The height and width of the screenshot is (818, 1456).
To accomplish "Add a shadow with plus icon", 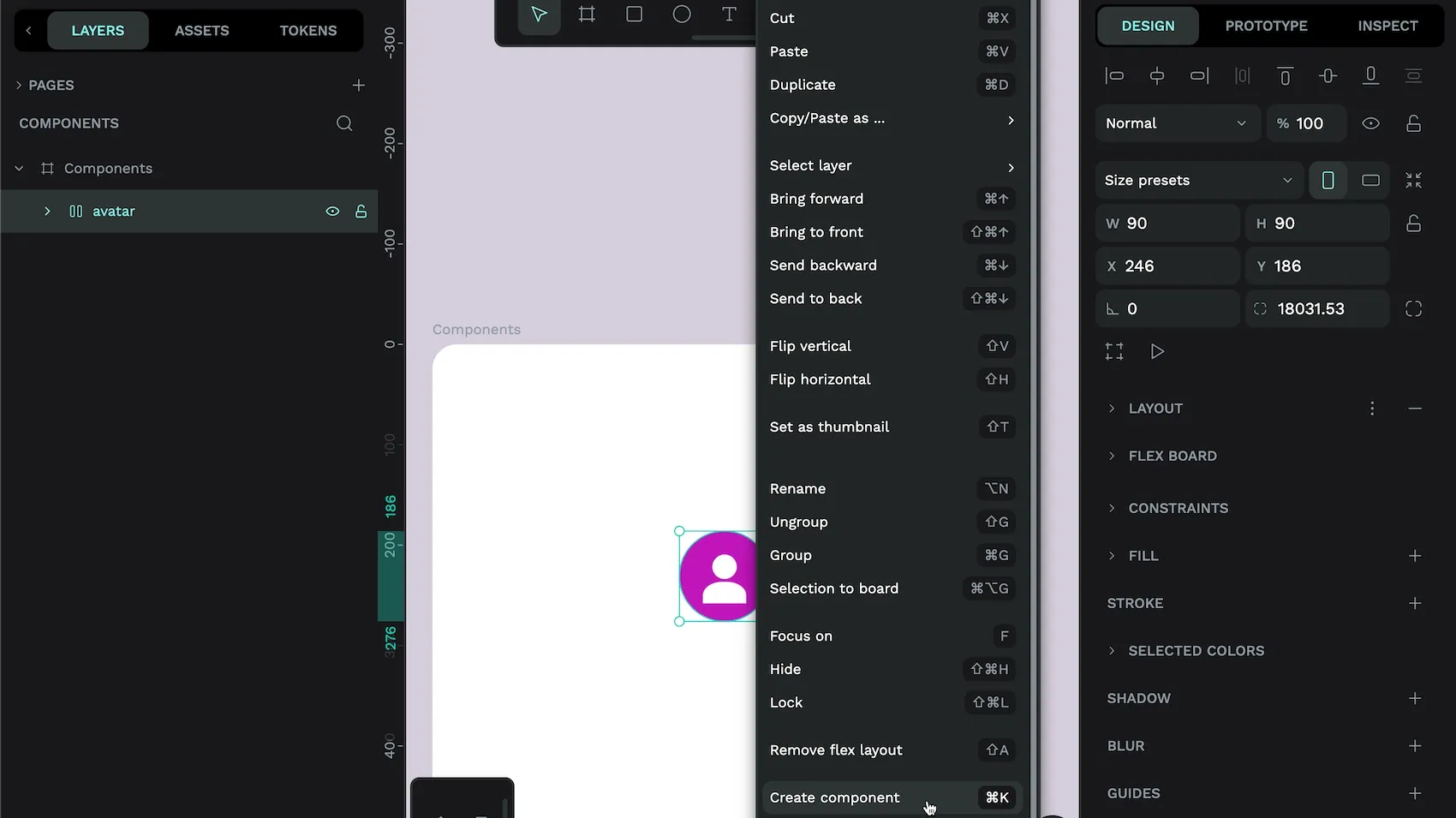I will (x=1415, y=698).
